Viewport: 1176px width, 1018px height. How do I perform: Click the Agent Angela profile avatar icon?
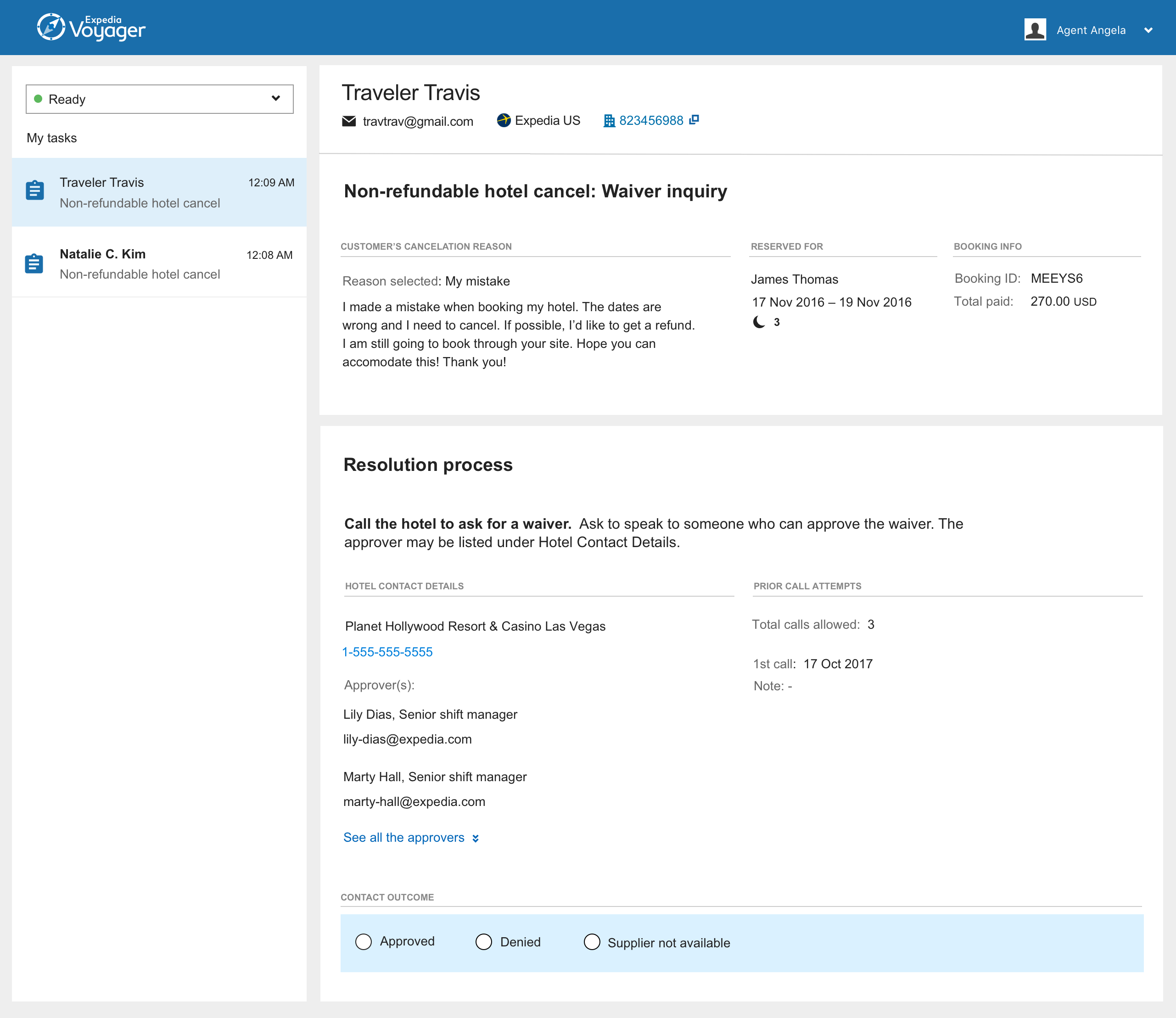click(1035, 29)
